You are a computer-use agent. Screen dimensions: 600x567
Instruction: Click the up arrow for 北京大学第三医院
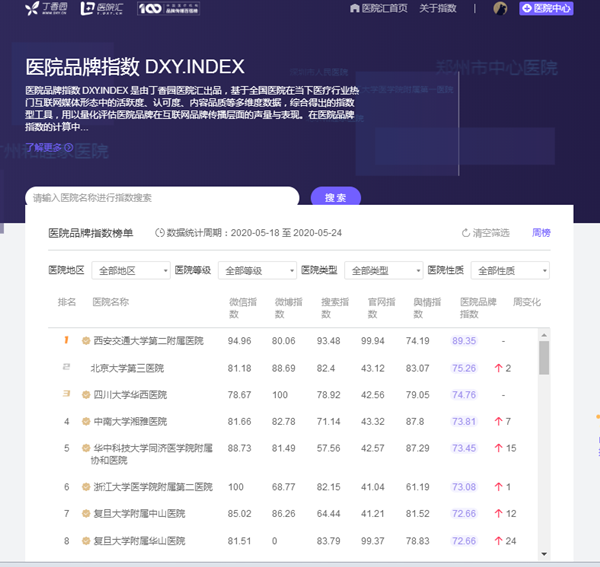tap(498, 368)
